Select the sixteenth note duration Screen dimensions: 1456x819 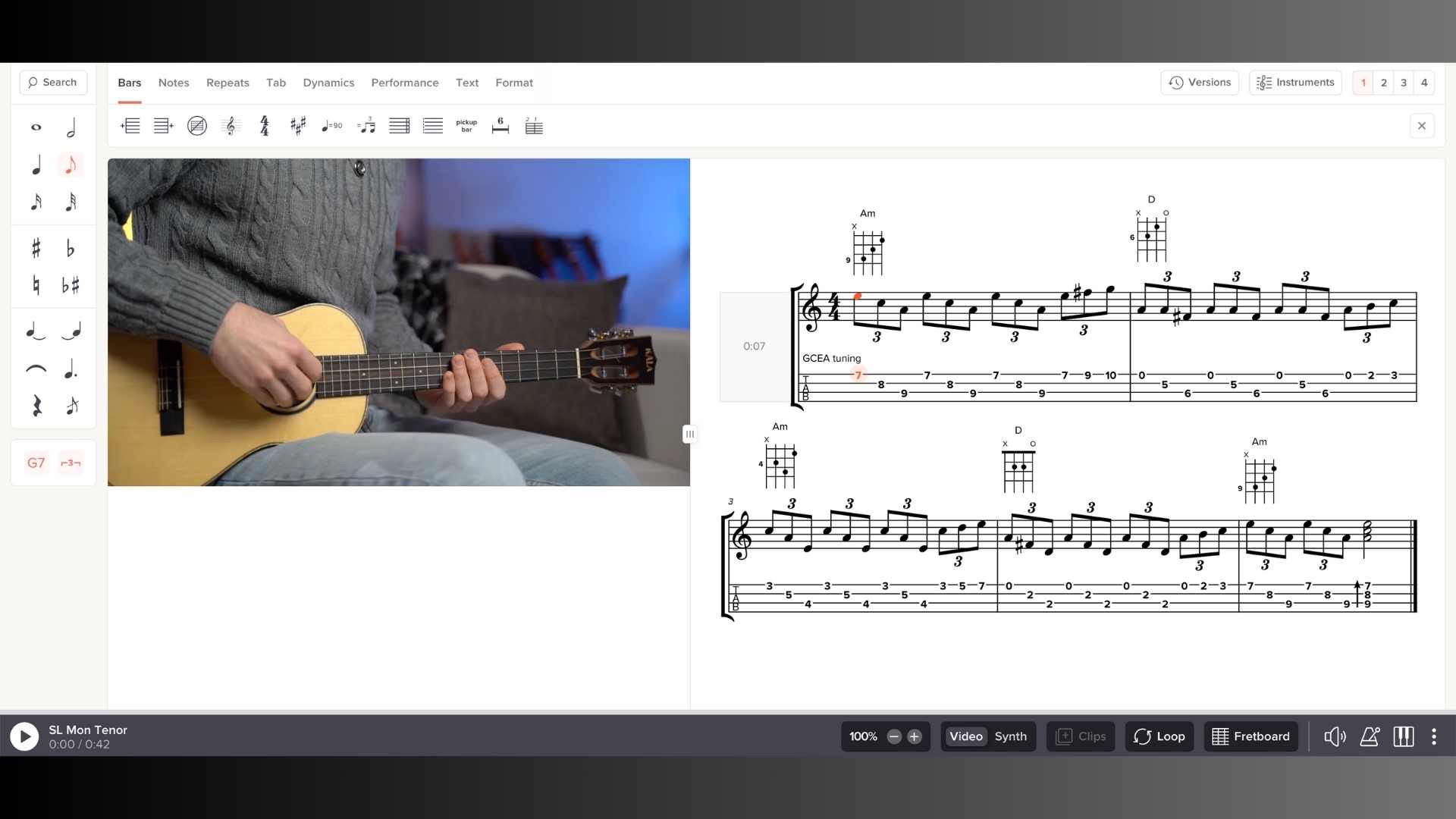(36, 202)
